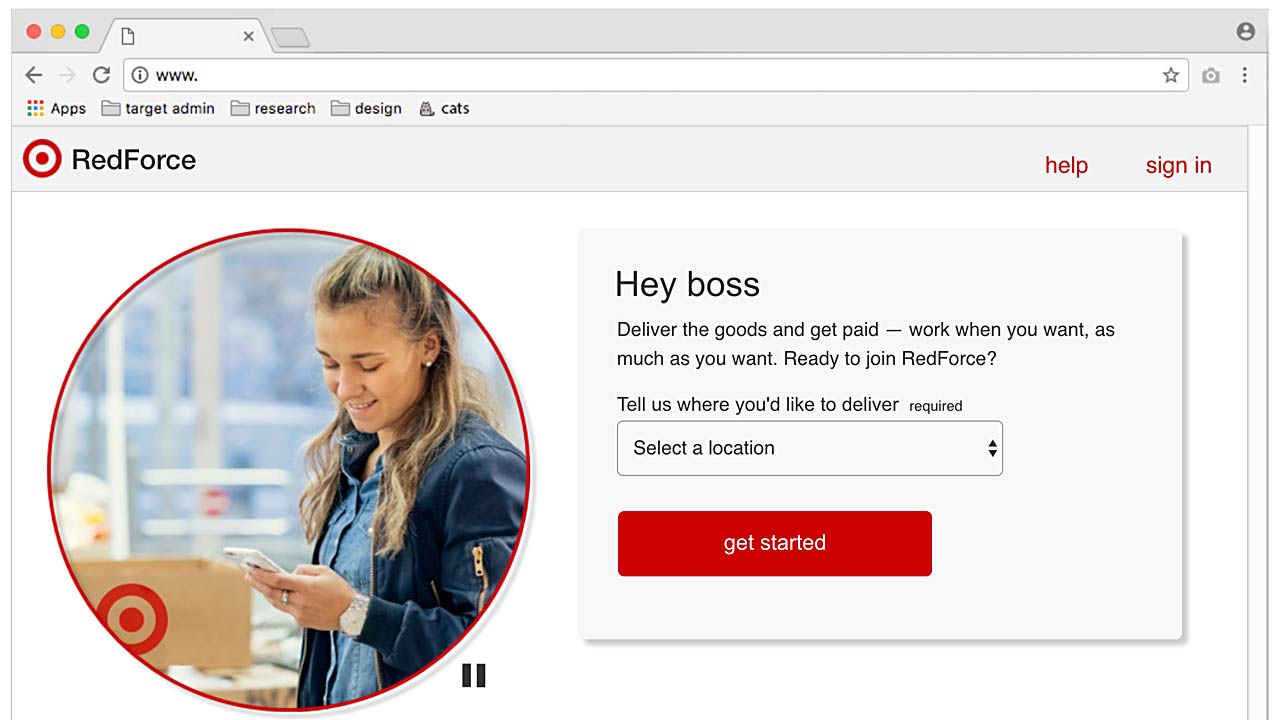Bookmark this page with star icon
This screenshot has width=1280, height=720.
click(1170, 75)
